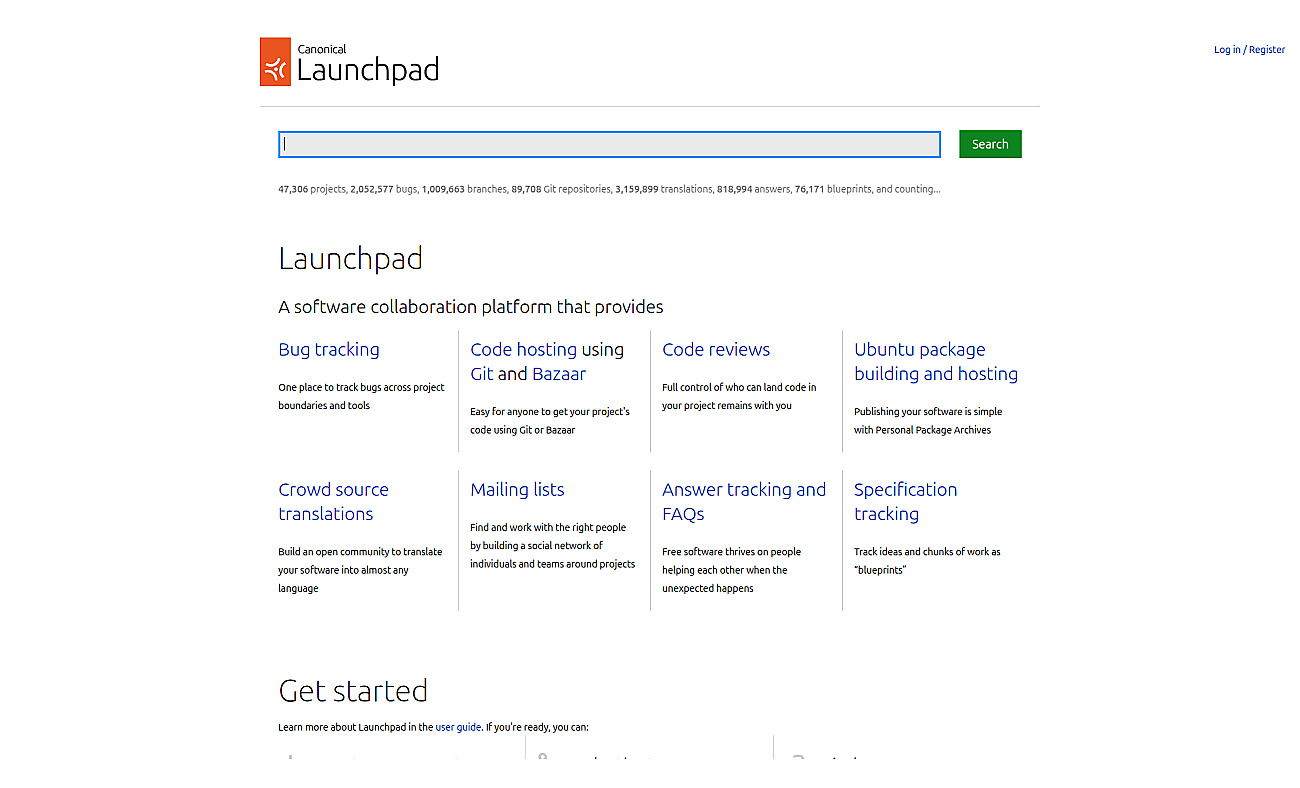Open the Log in / Register link
Image resolution: width=1300 pixels, height=788 pixels.
coord(1249,50)
